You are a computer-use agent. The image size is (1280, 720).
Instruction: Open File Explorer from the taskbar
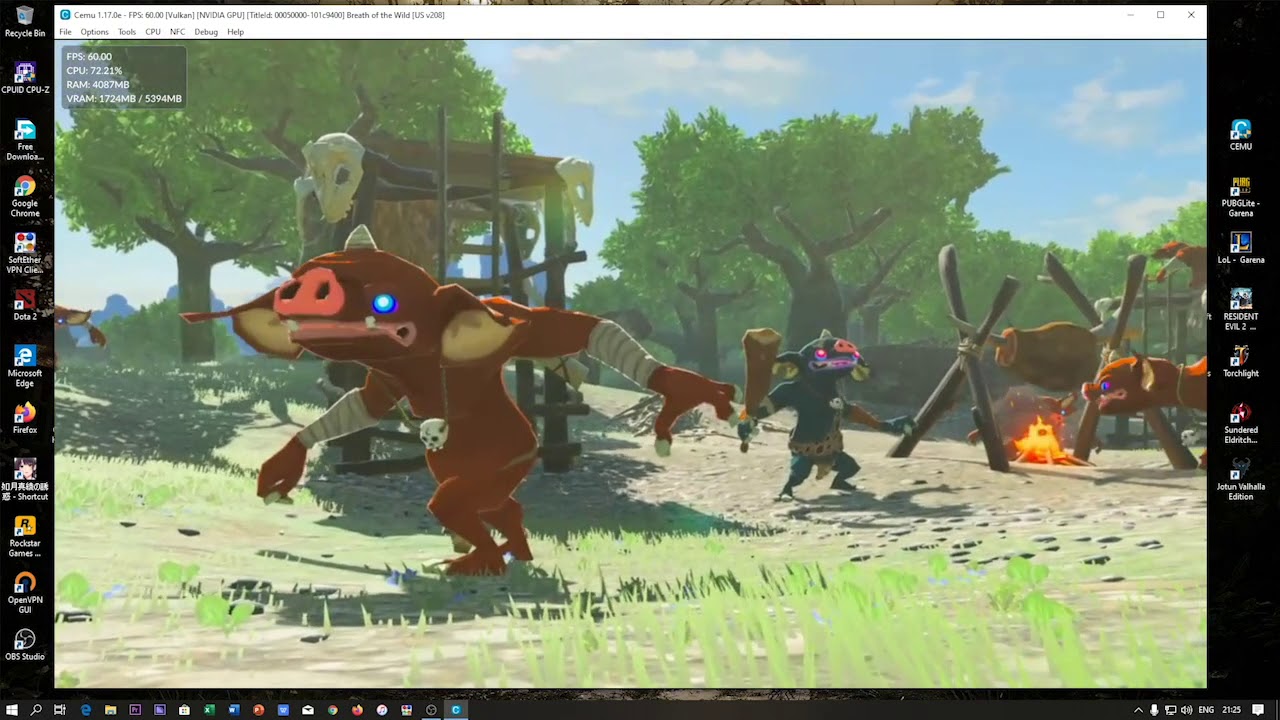coord(110,710)
